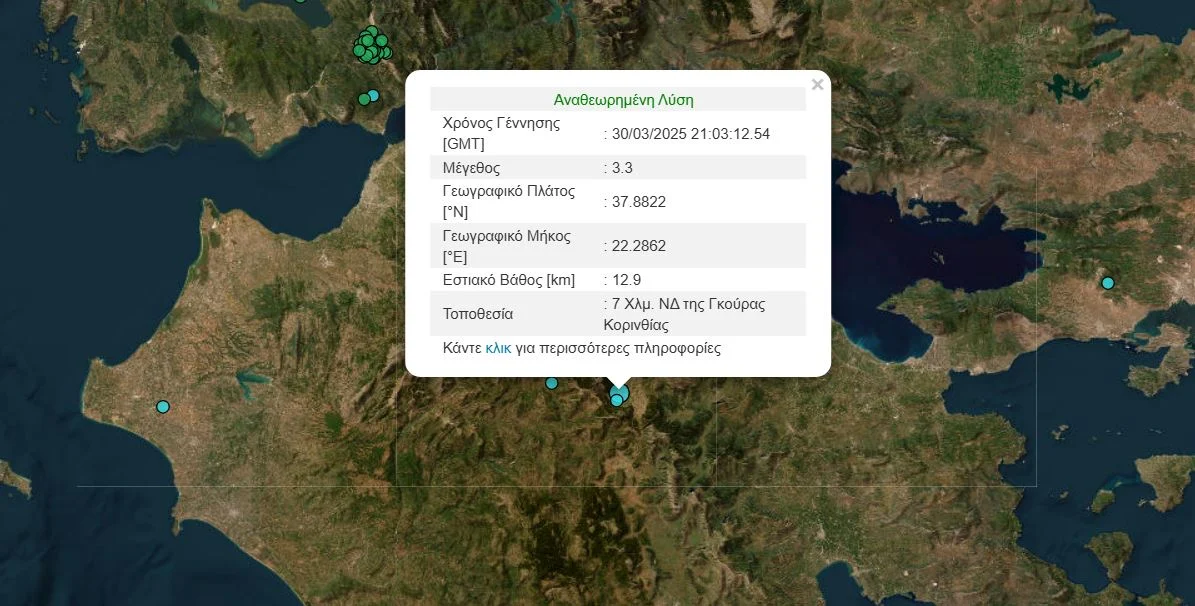1195x606 pixels.
Task: Click the longitude value 22.2862
Action: click(638, 246)
